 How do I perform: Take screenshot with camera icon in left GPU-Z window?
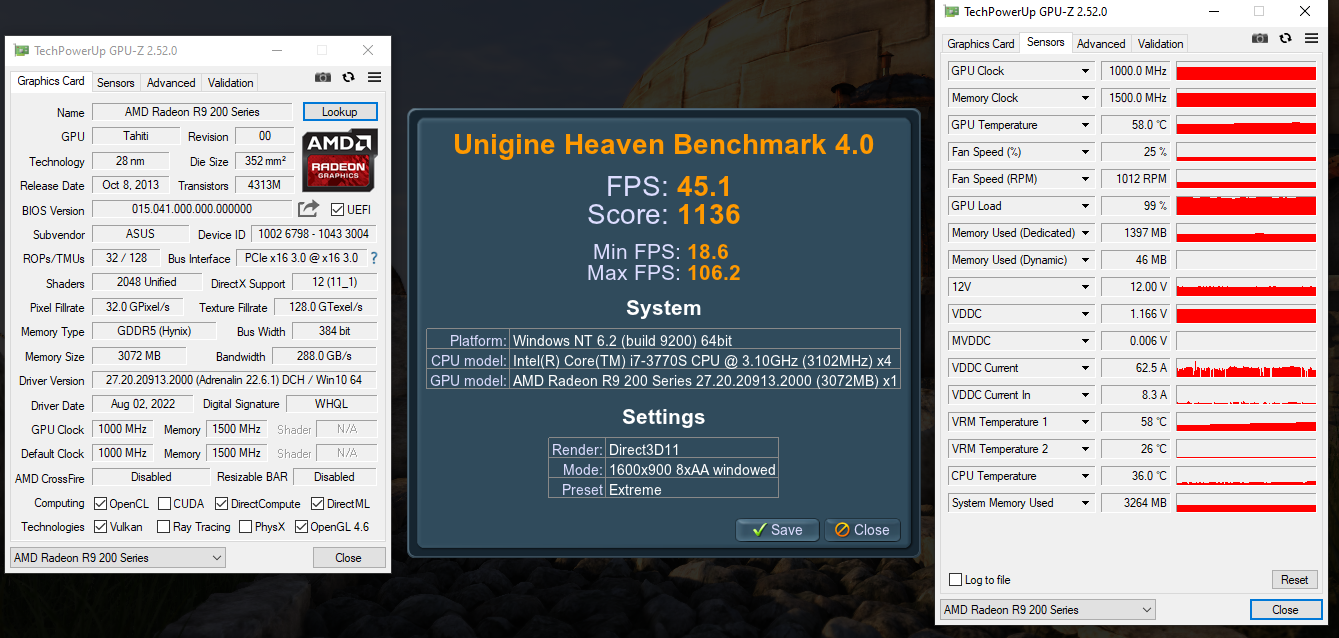tap(323, 77)
